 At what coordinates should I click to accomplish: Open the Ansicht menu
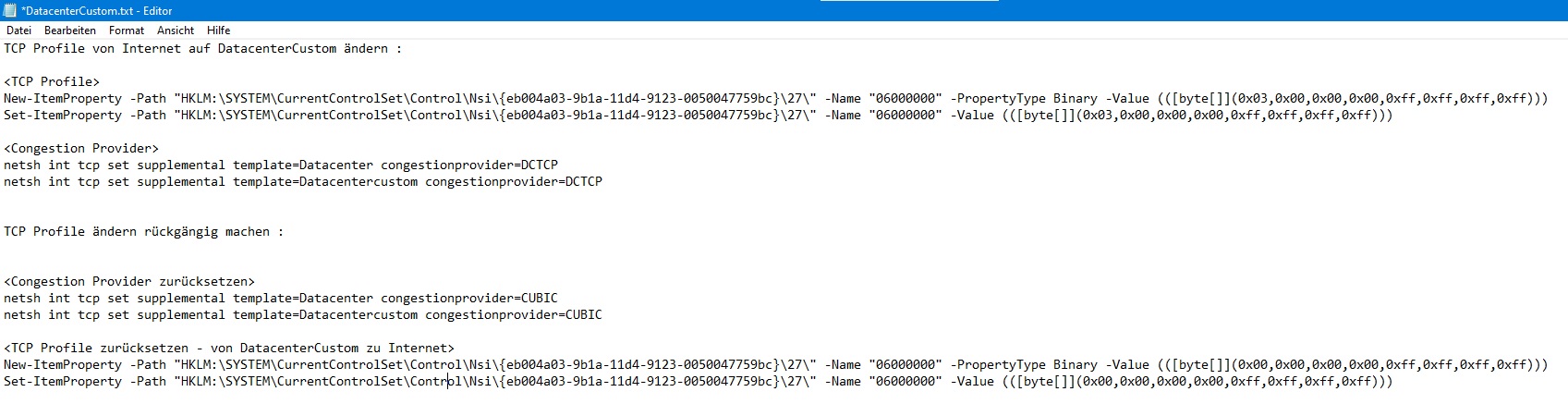(x=176, y=31)
